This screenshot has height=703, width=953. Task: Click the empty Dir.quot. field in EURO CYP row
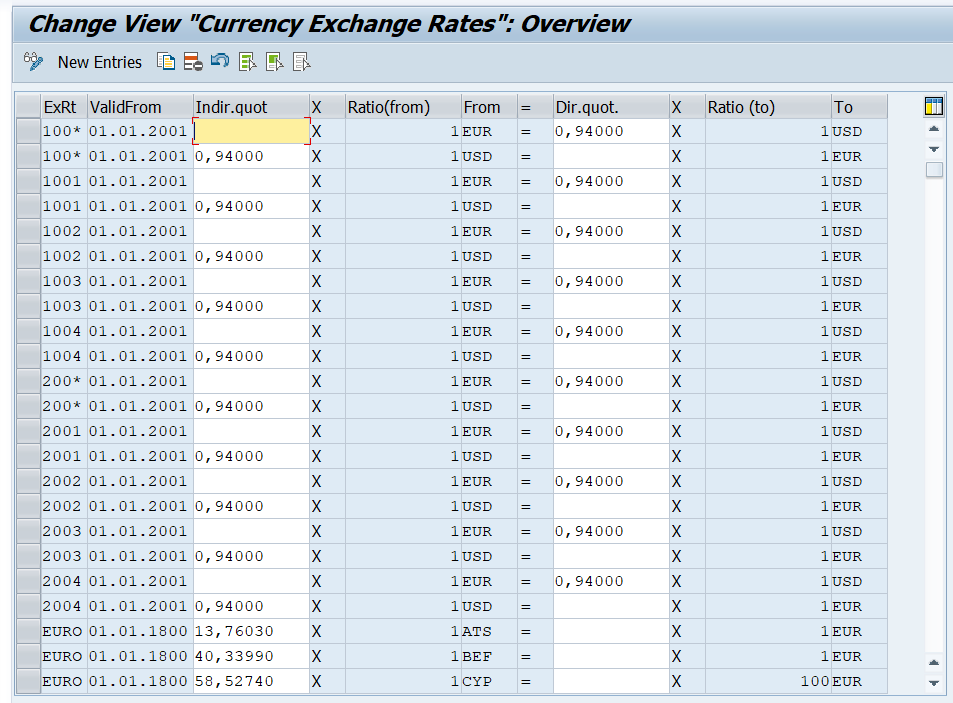coord(611,681)
